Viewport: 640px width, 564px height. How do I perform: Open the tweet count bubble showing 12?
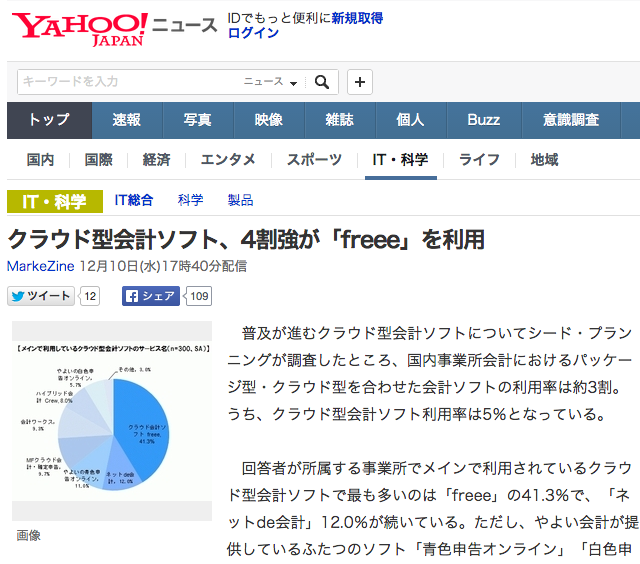[x=90, y=296]
